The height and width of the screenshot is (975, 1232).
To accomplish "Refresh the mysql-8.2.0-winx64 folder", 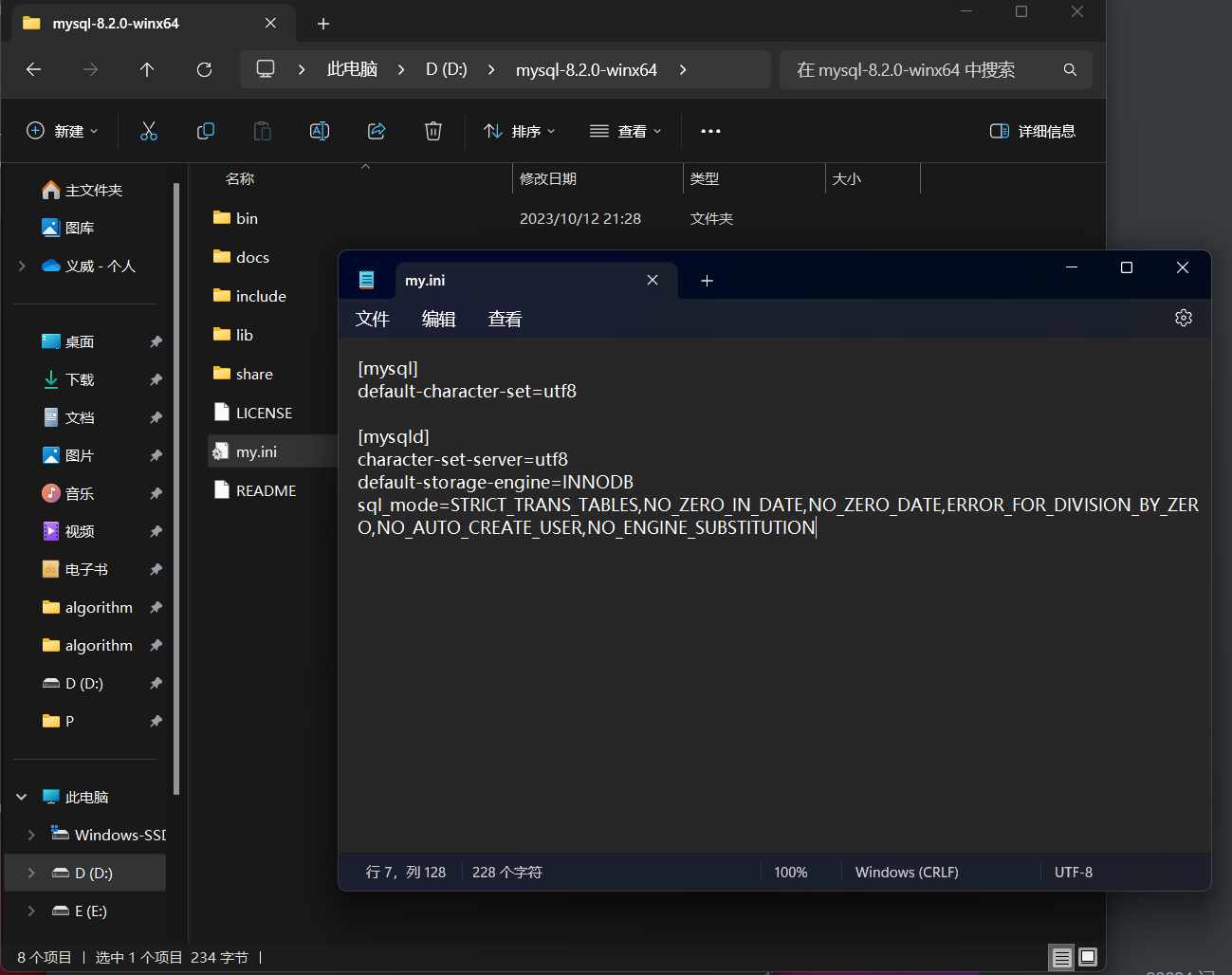I will click(204, 69).
